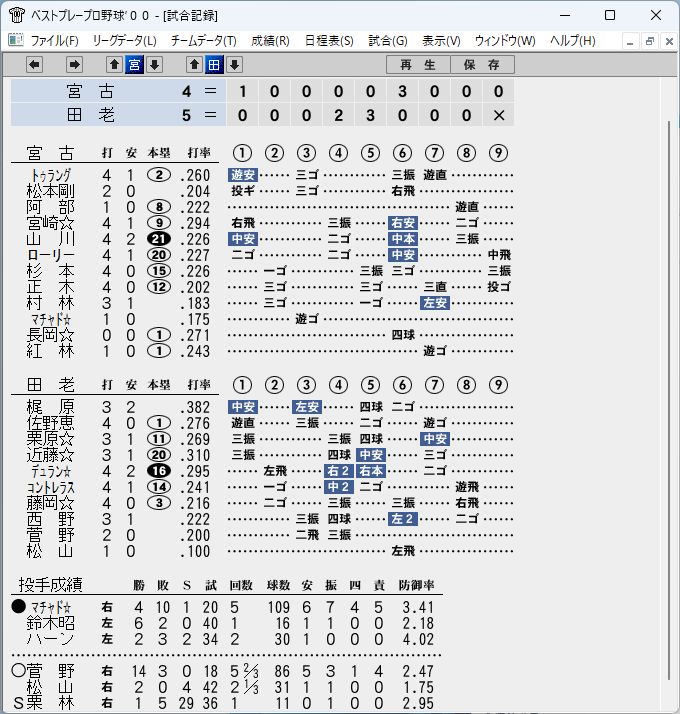Restore the inner 試合記録 child window
The height and width of the screenshot is (714, 680).
click(x=649, y=41)
